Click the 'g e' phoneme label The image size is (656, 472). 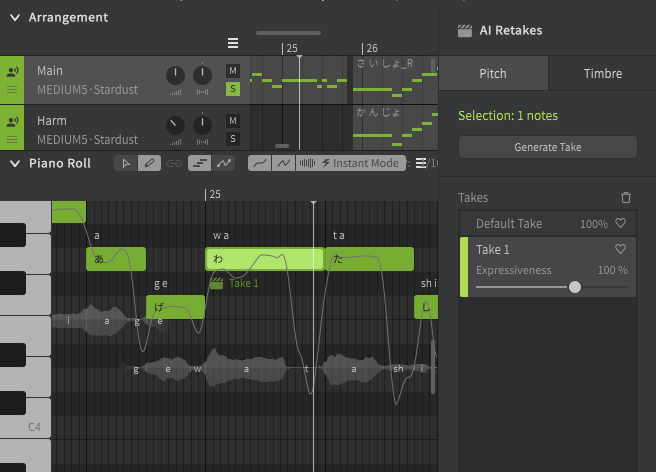[x=161, y=284]
